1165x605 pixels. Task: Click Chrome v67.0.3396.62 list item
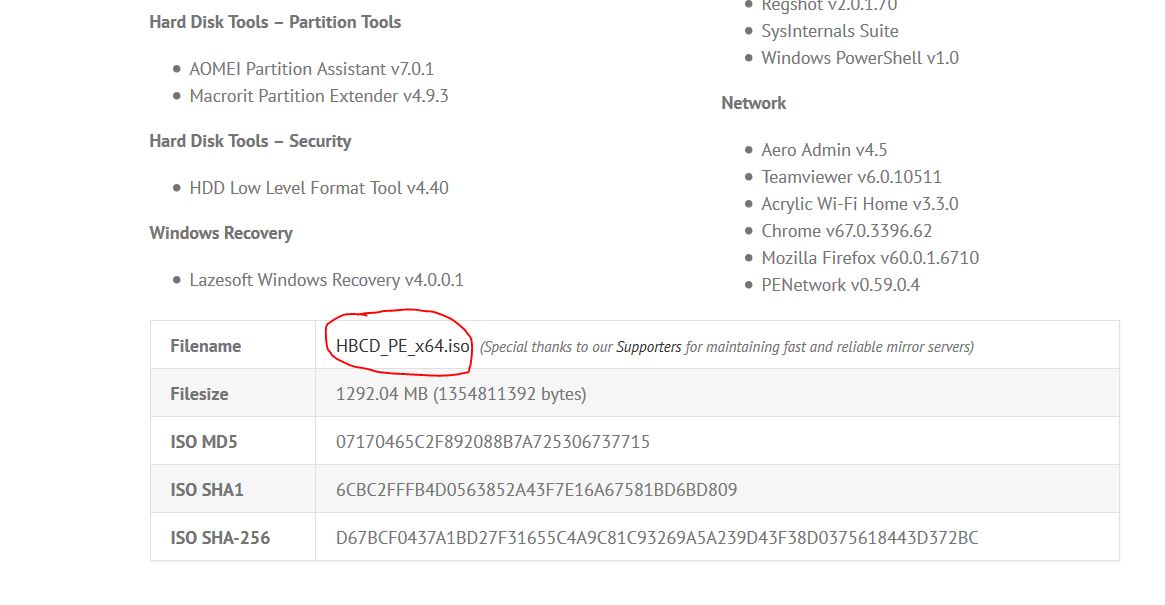coord(846,231)
